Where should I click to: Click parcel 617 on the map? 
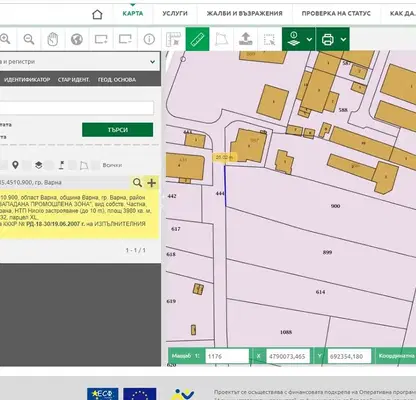tap(176, 229)
